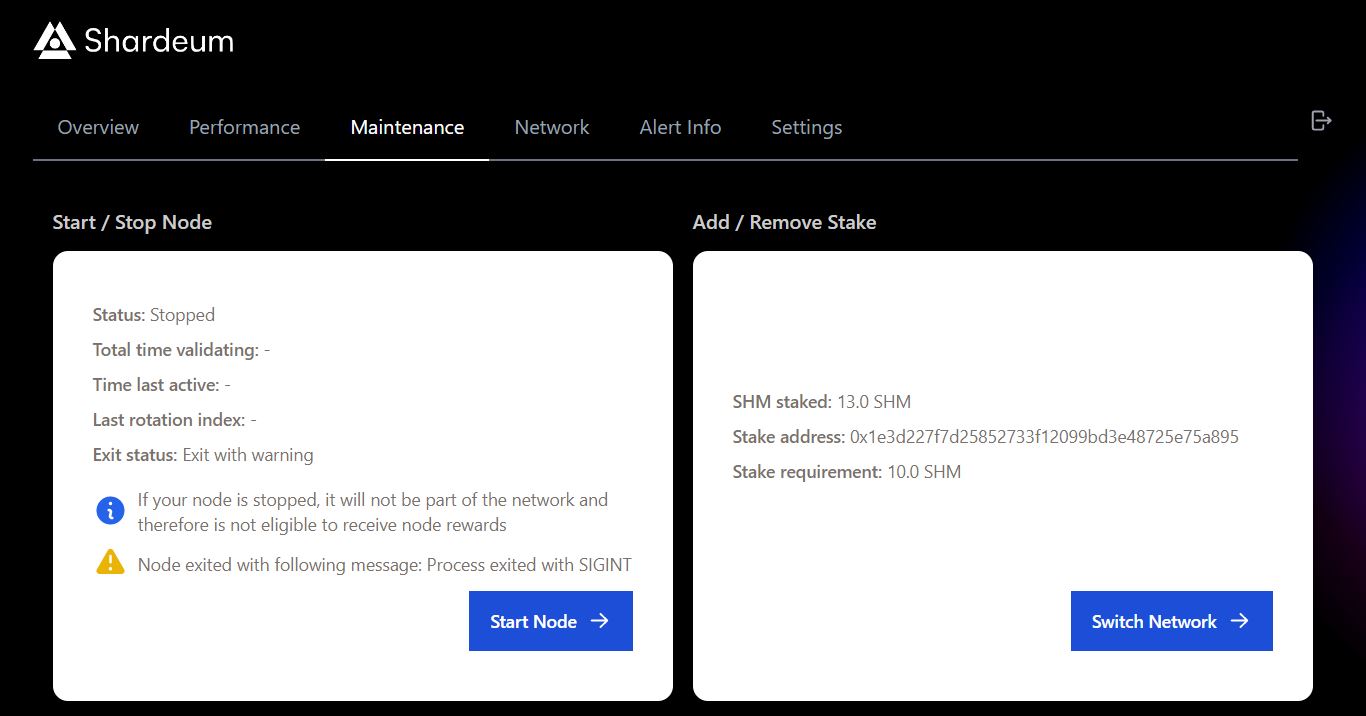The image size is (1366, 716).
Task: Click the Switch Network button
Action: tap(1171, 620)
